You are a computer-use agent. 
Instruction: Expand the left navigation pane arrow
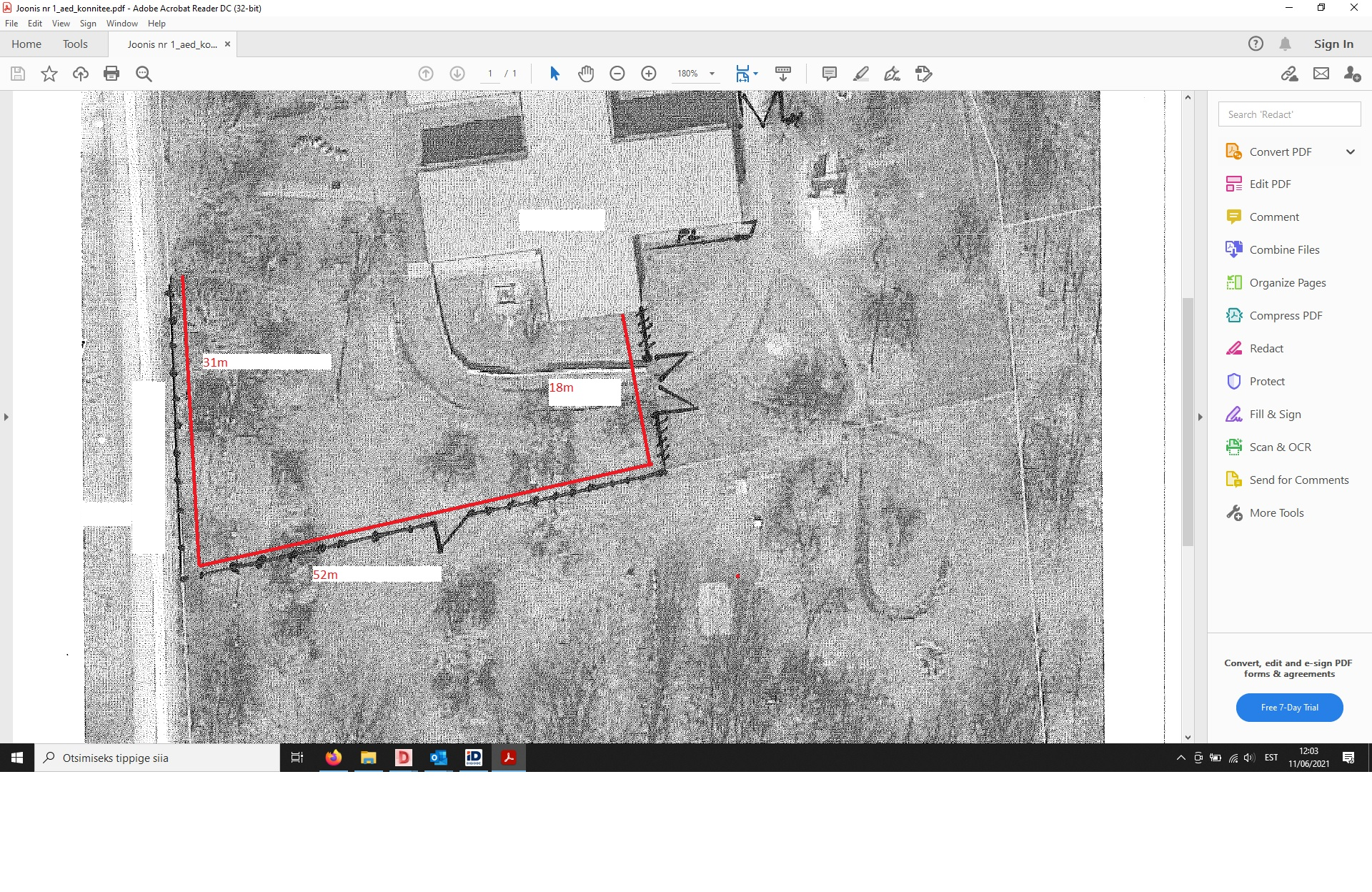(6, 417)
